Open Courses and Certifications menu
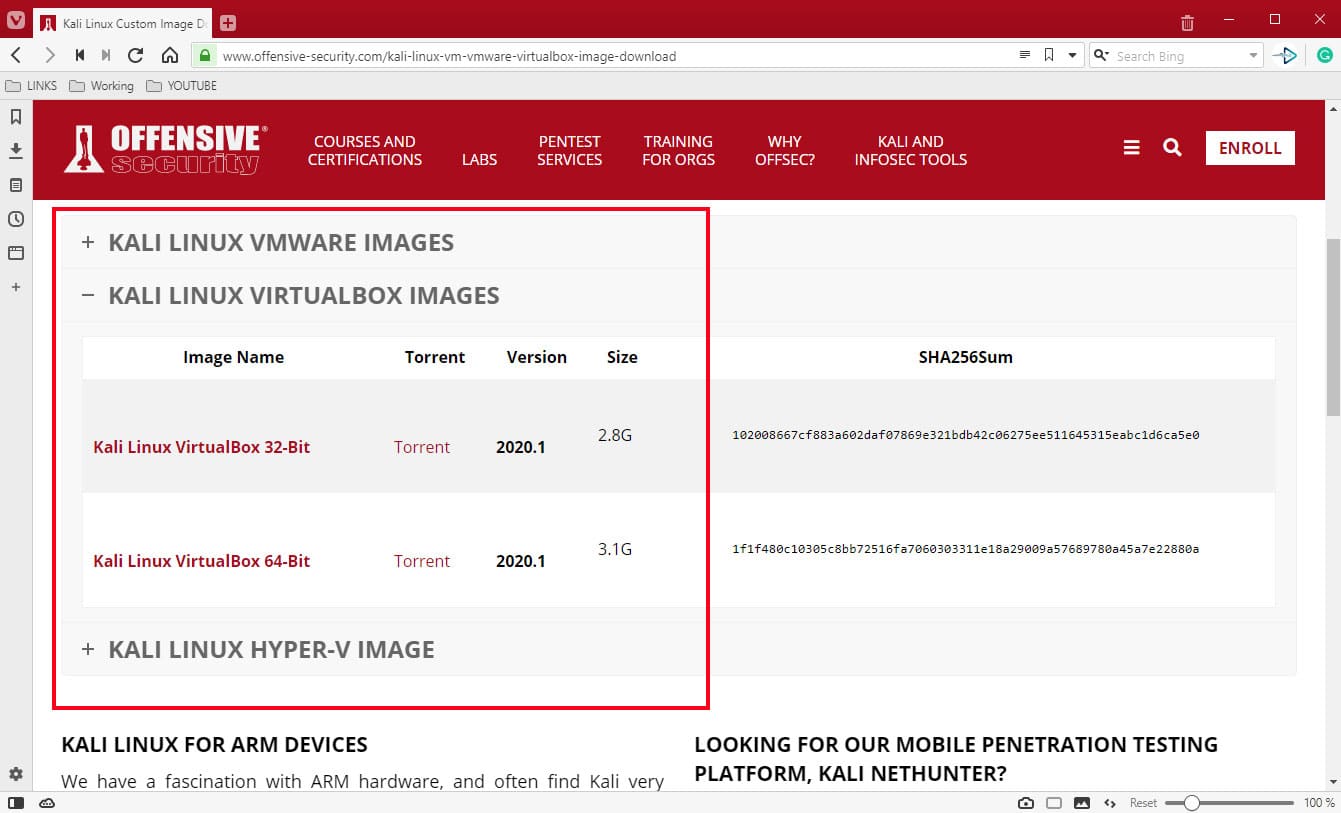 [365, 150]
